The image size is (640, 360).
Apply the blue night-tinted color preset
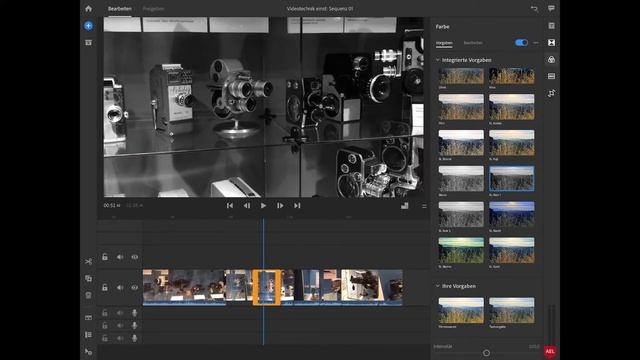coord(511,214)
